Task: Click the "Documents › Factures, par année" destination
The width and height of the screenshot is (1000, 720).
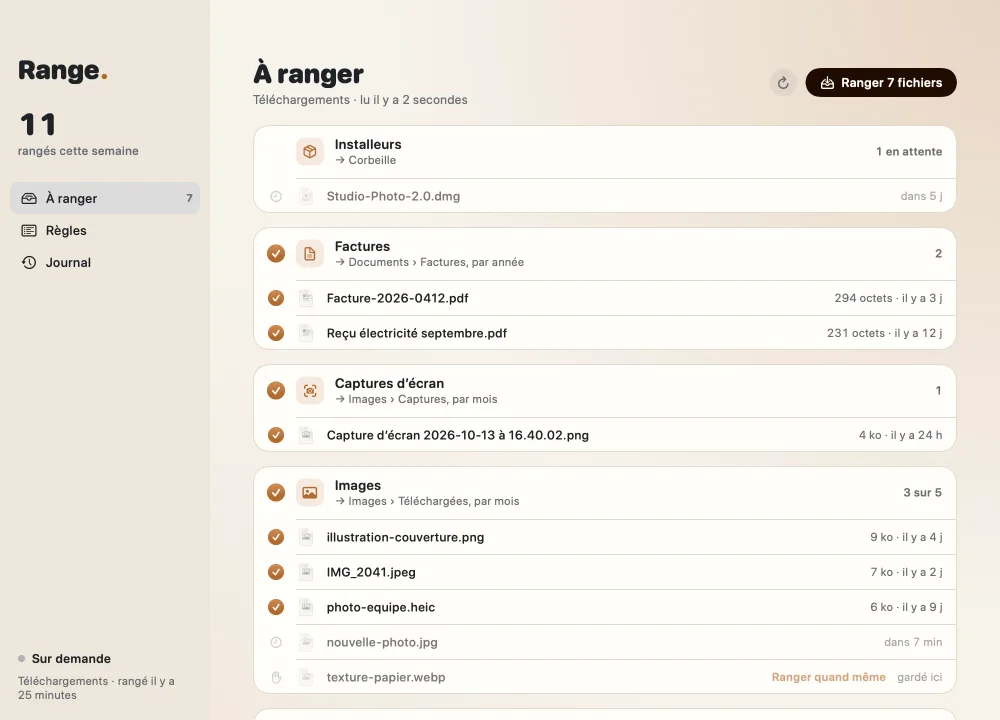Action: 436,262
